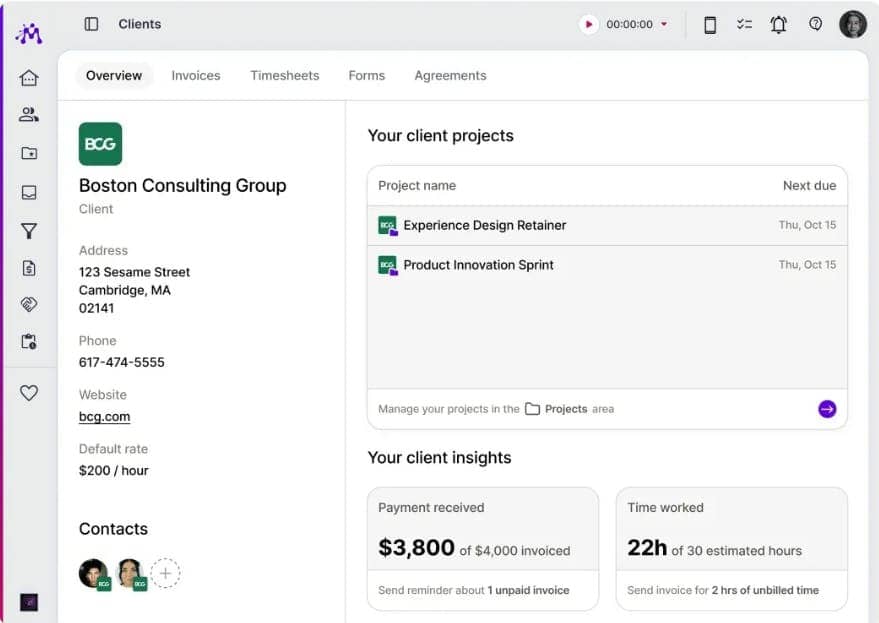
Task: Open the clipboard timesheet icon in sidebar
Action: pos(29,342)
